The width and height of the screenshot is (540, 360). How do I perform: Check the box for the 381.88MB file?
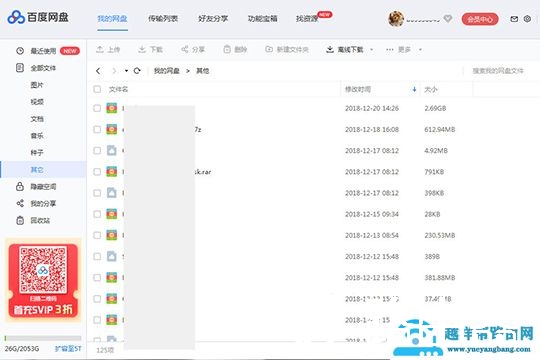click(97, 278)
